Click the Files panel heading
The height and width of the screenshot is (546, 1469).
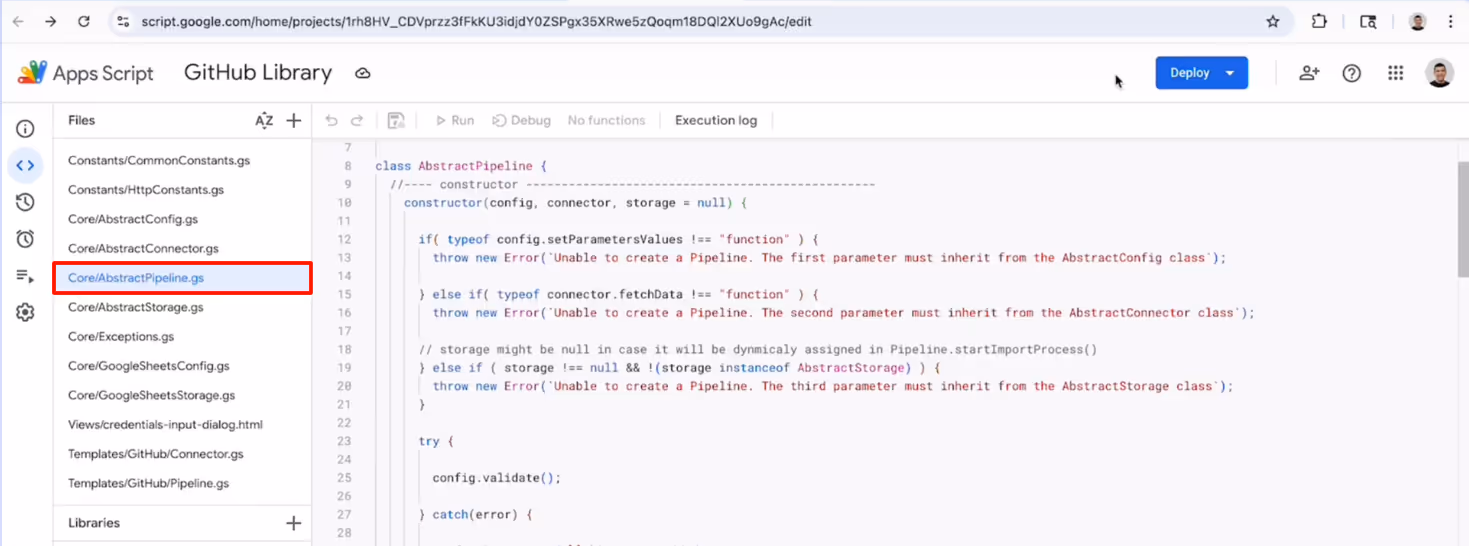click(82, 120)
